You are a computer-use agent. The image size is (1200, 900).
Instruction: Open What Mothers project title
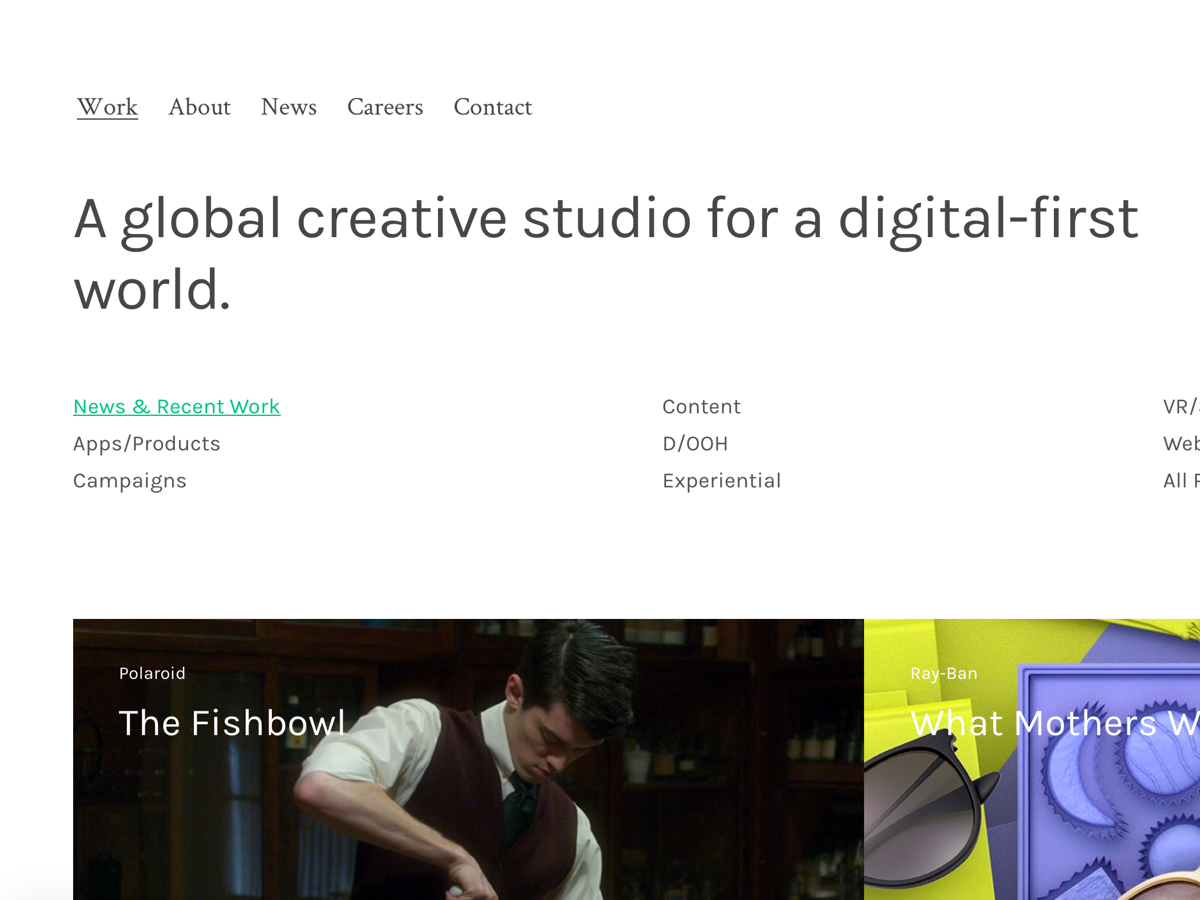click(1055, 723)
